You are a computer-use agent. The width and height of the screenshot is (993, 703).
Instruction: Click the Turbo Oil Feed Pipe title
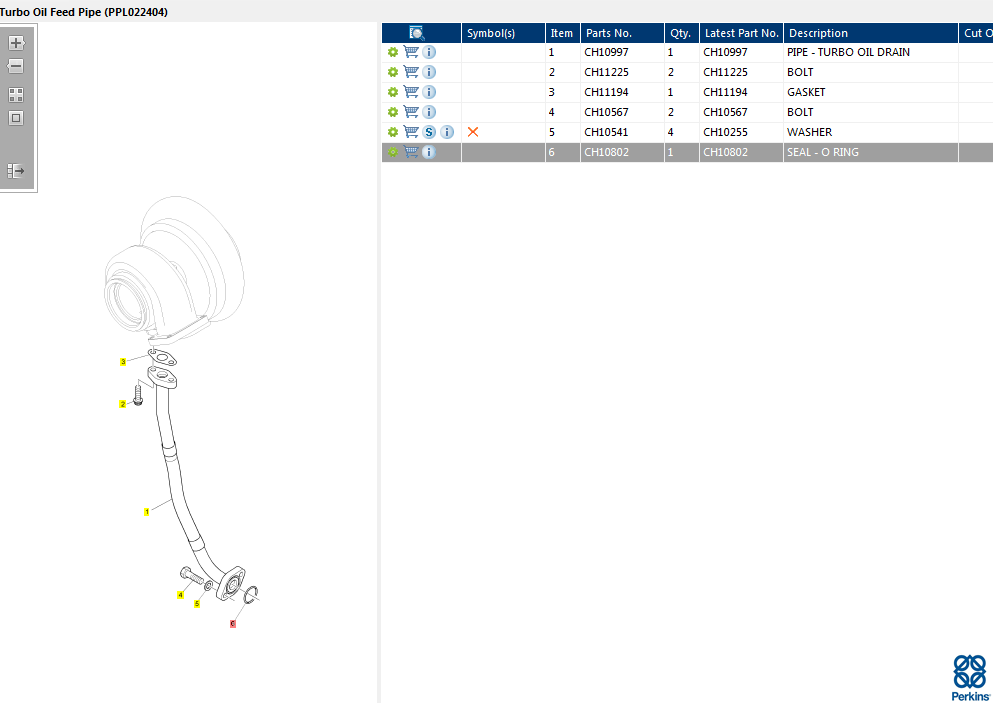(x=84, y=12)
